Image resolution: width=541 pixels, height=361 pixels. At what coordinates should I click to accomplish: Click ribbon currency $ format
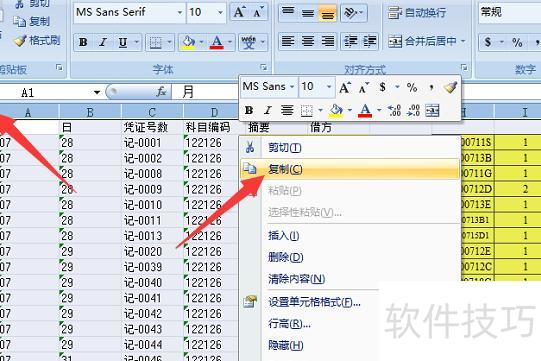[x=488, y=42]
